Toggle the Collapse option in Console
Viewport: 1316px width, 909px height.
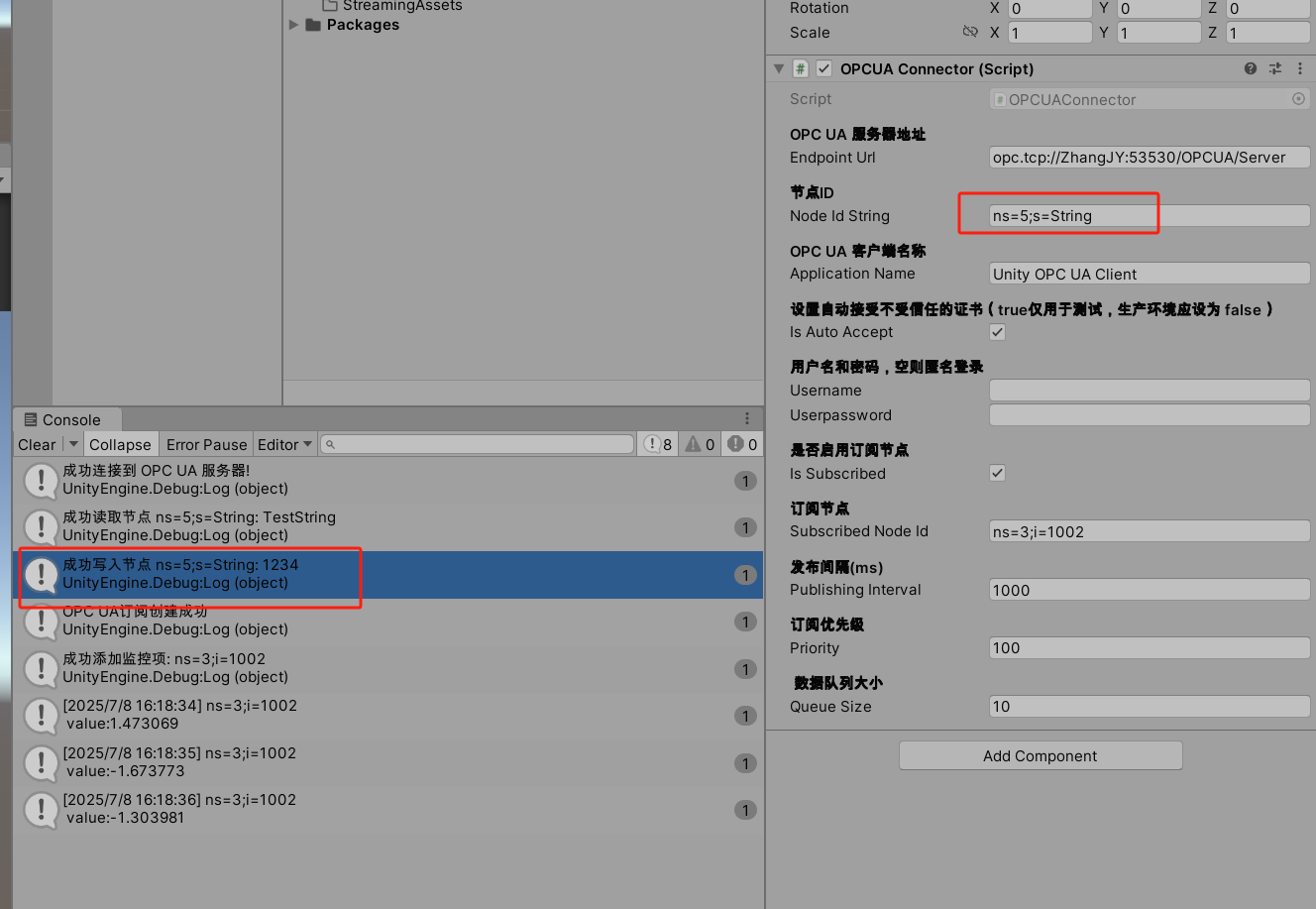(x=120, y=444)
